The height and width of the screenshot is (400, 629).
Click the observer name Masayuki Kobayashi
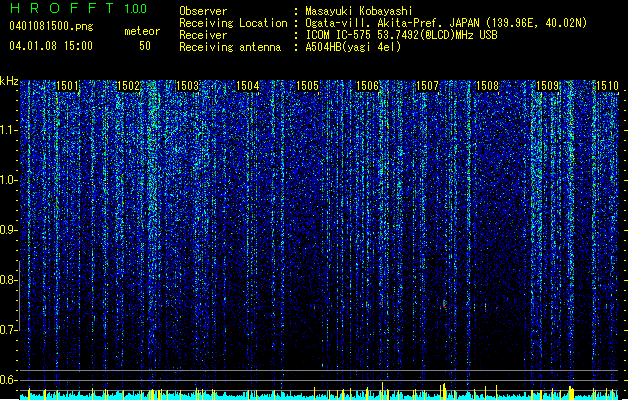click(359, 11)
